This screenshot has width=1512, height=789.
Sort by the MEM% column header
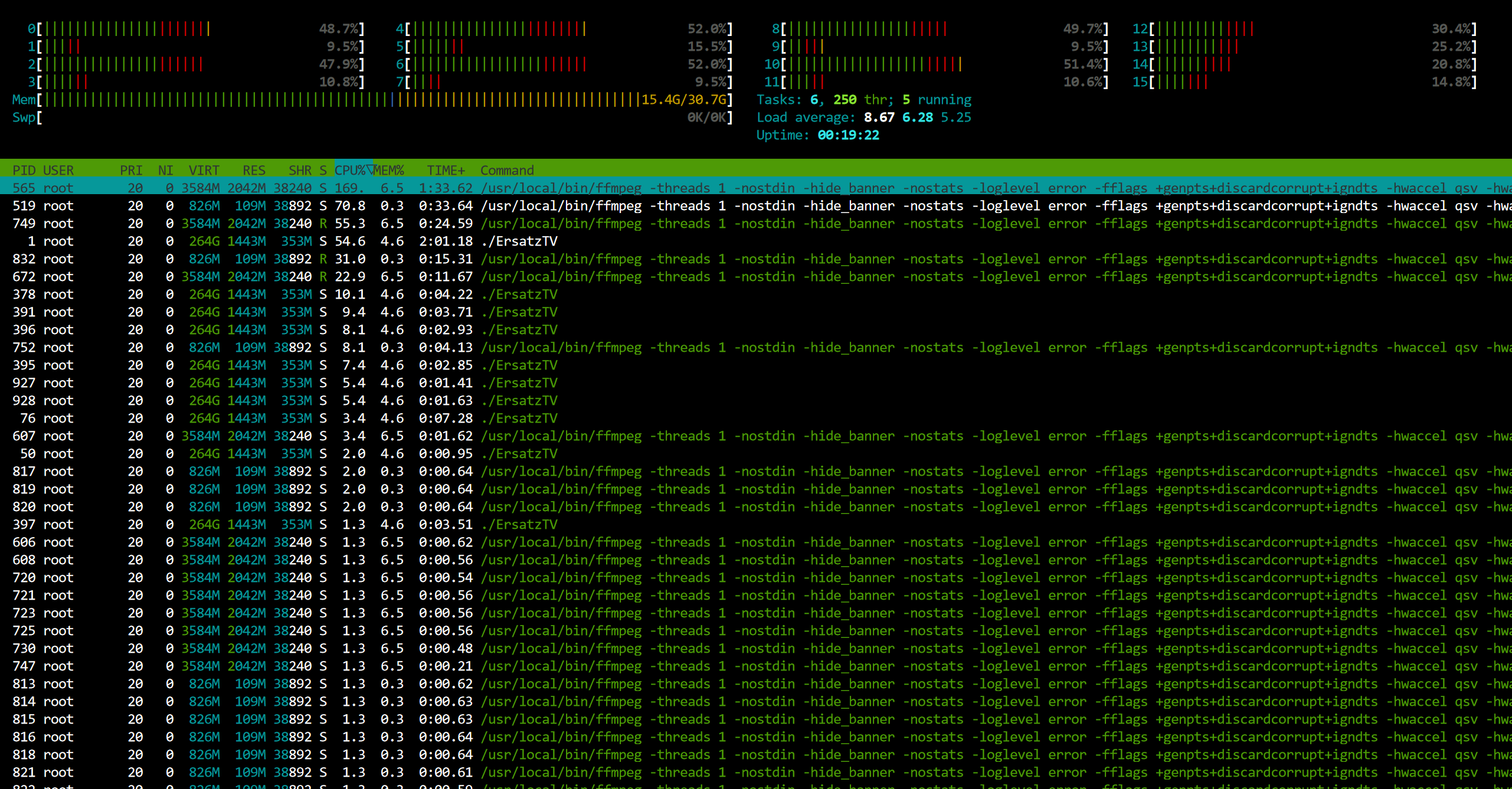point(389,171)
